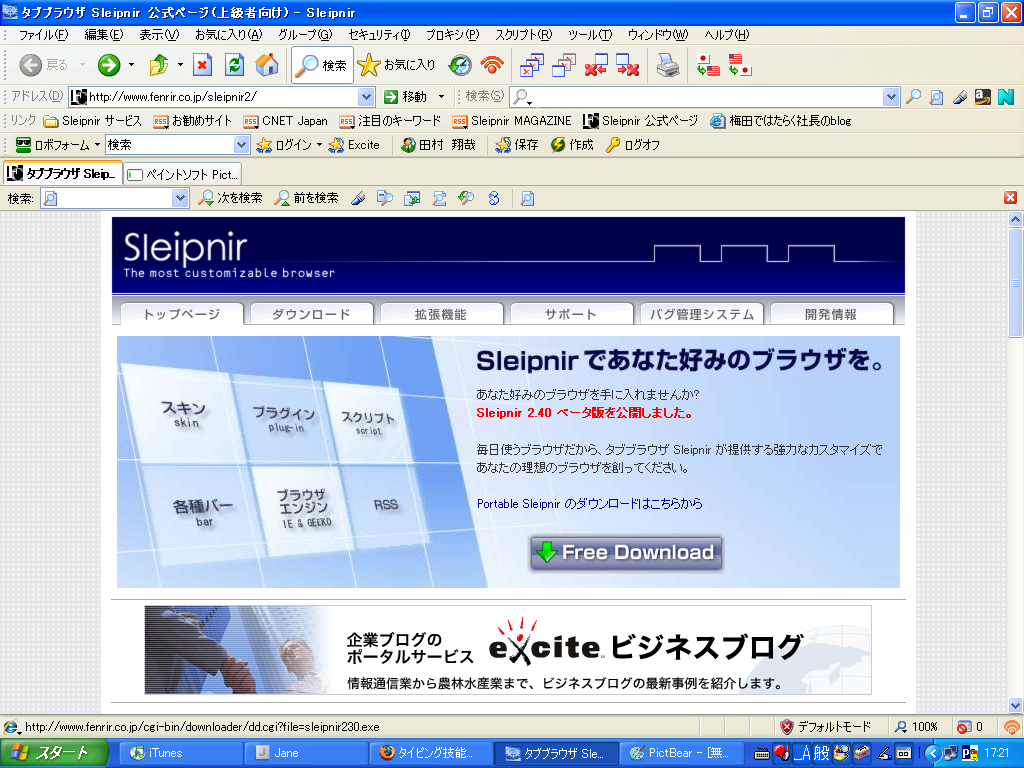
Task: Click the 100% zoom status indicator
Action: click(x=917, y=727)
